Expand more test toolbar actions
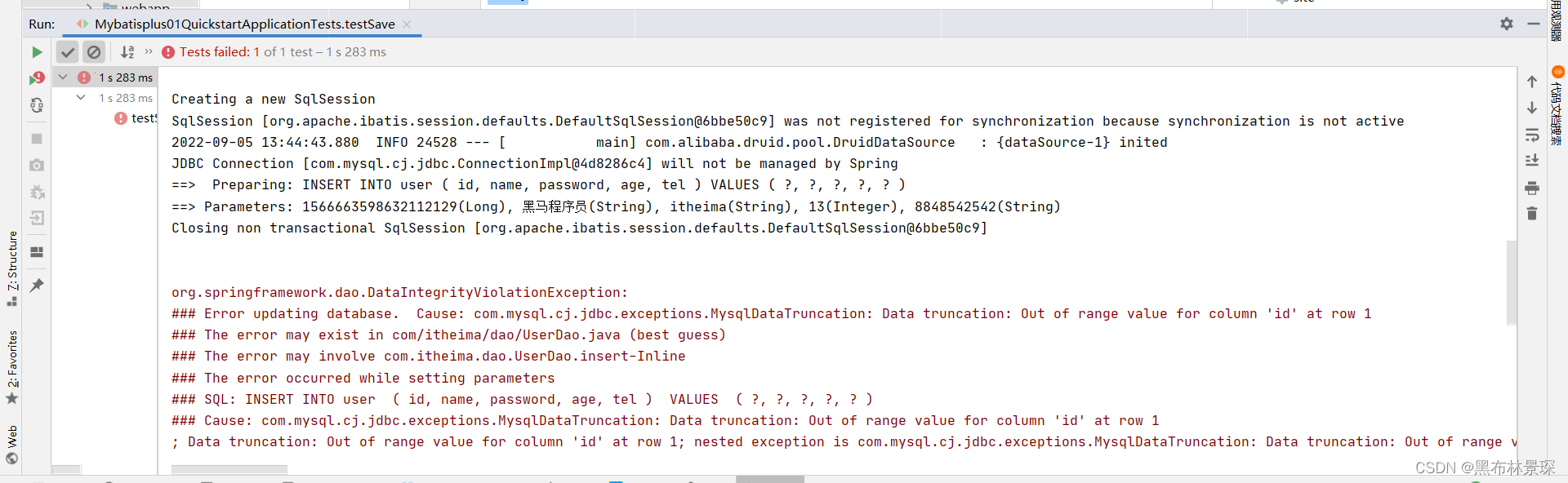 [149, 51]
